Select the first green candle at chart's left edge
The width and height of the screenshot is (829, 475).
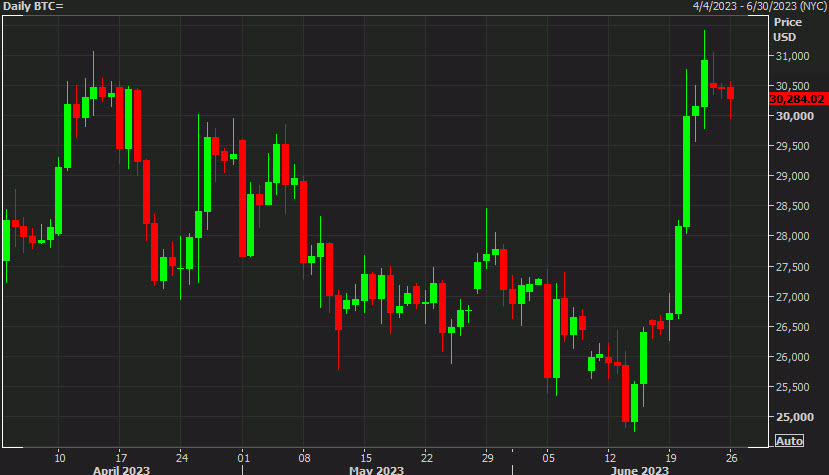point(6,241)
